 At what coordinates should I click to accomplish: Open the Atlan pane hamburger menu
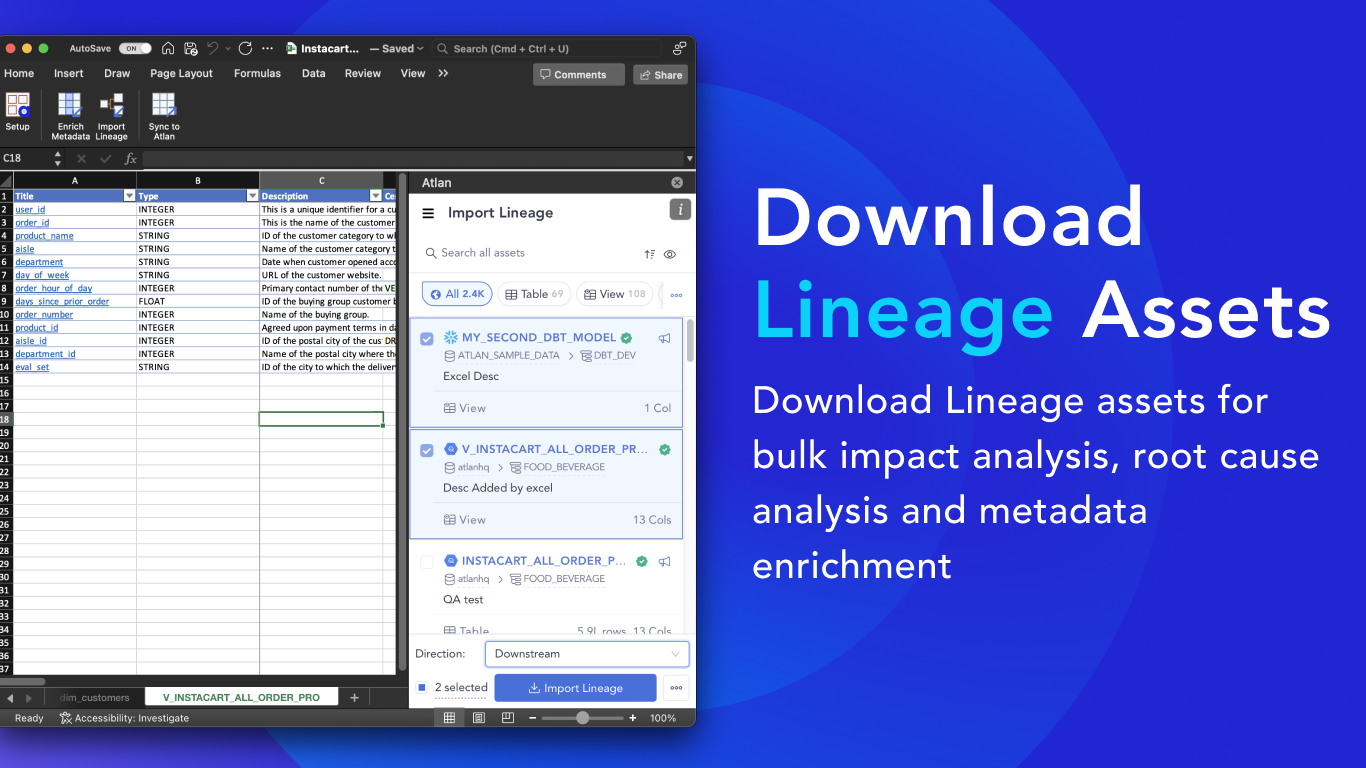pos(428,213)
